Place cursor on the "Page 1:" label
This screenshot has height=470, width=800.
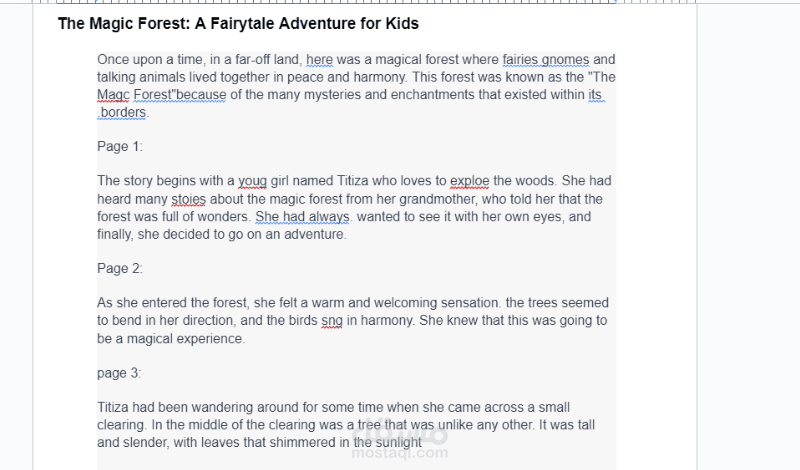coord(119,146)
